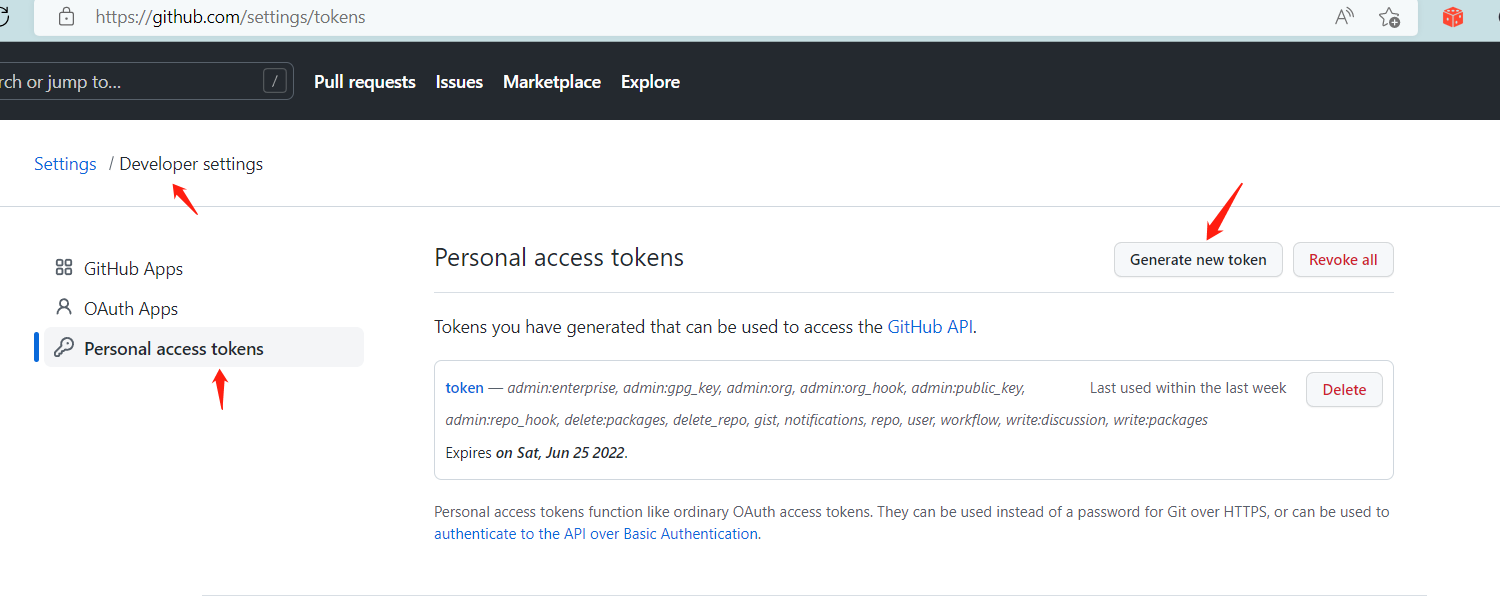Click the Personal access tokens heading
The width and height of the screenshot is (1500, 613).
559,257
